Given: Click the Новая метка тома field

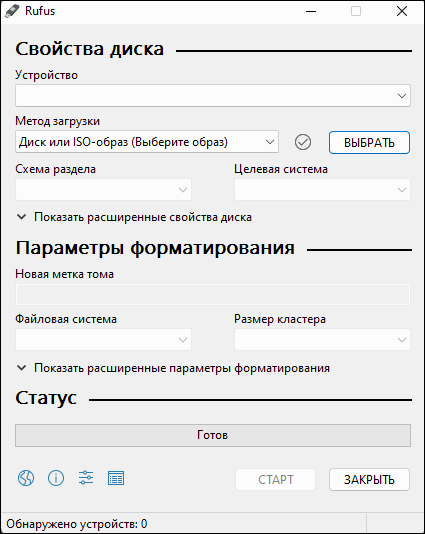Looking at the screenshot, I should [213, 295].
